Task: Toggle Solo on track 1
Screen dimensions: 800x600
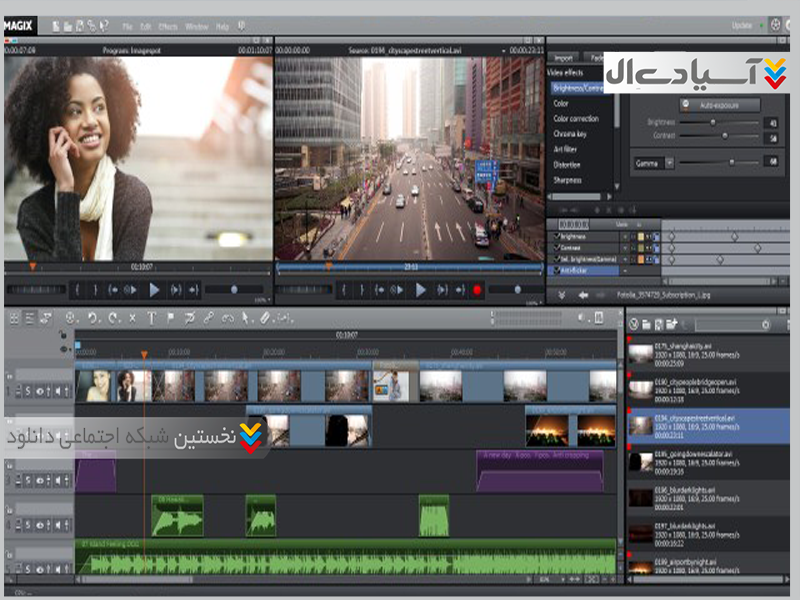Action: click(29, 391)
